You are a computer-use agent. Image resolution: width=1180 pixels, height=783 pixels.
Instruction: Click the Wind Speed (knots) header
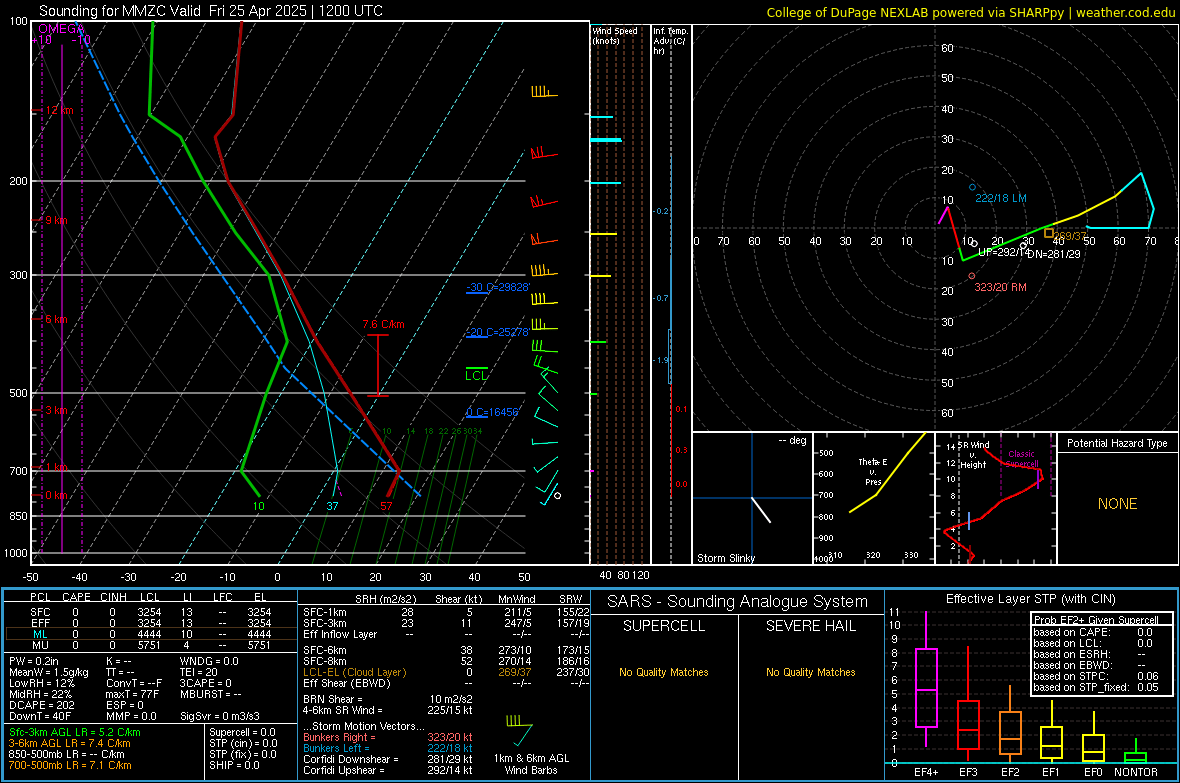[x=614, y=35]
